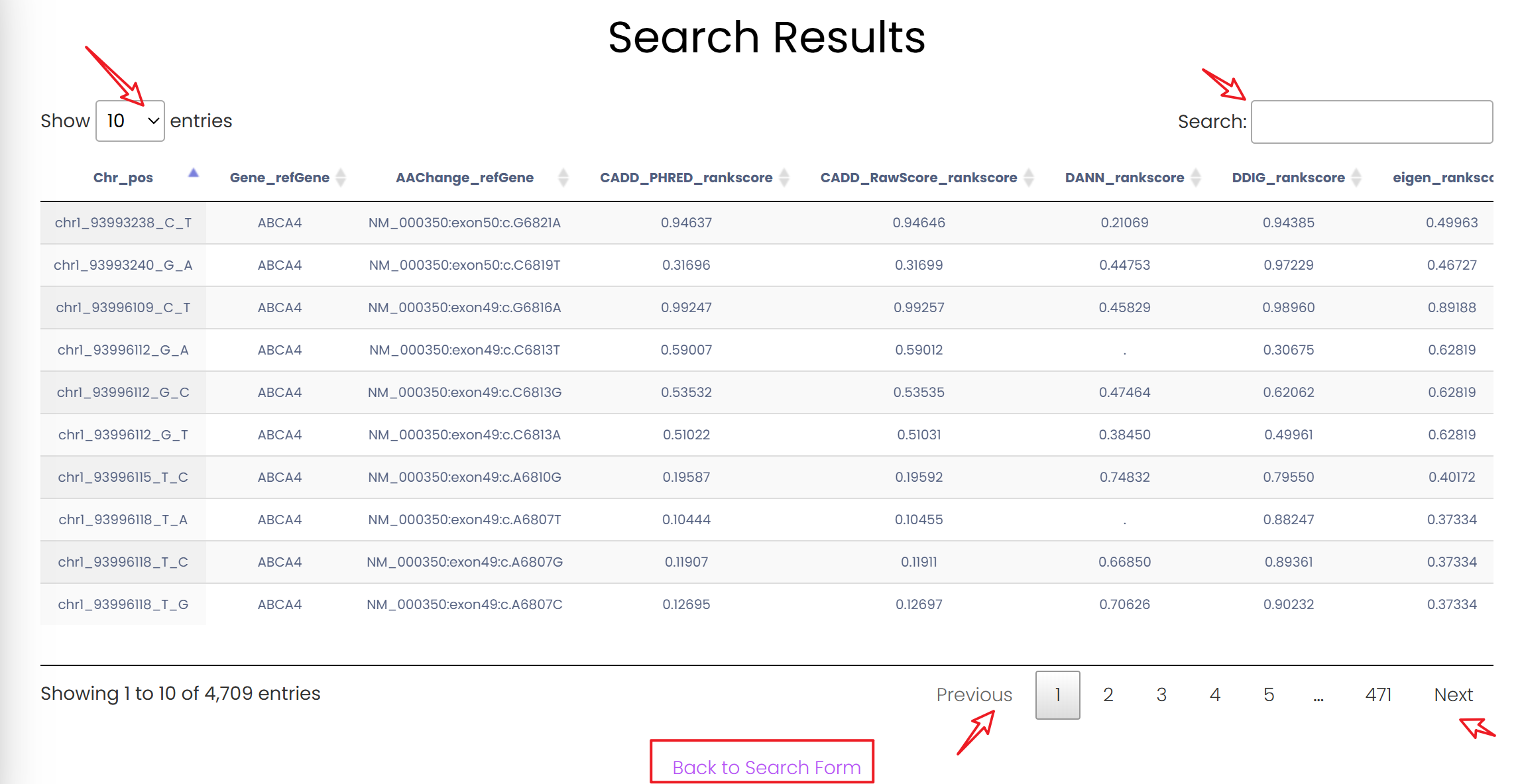Sort by the eigen_rankscore column header

[1442, 178]
